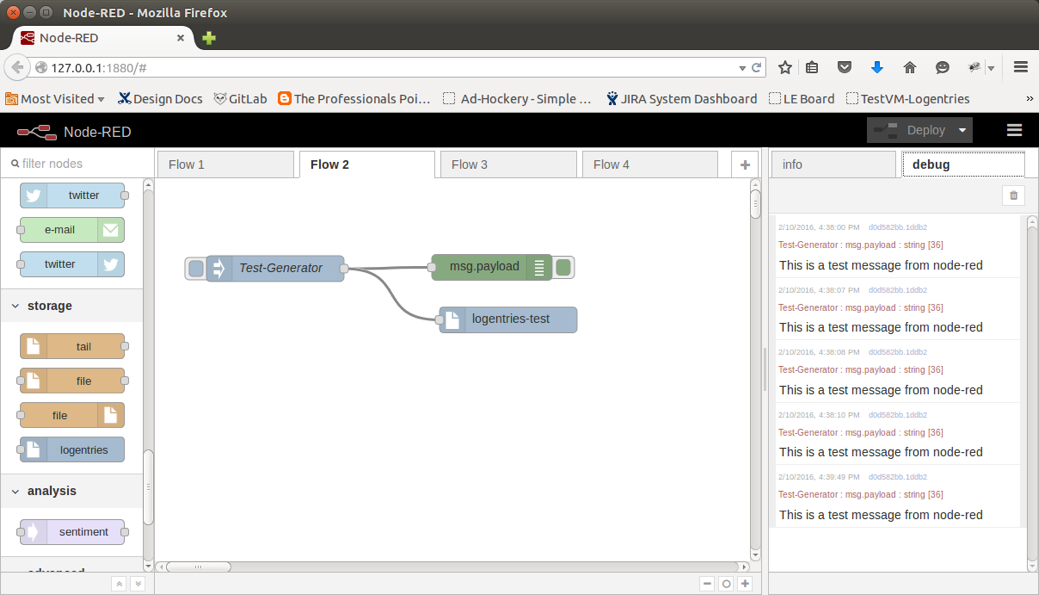Click the Deploy button
1039x595 pixels.
click(910, 131)
